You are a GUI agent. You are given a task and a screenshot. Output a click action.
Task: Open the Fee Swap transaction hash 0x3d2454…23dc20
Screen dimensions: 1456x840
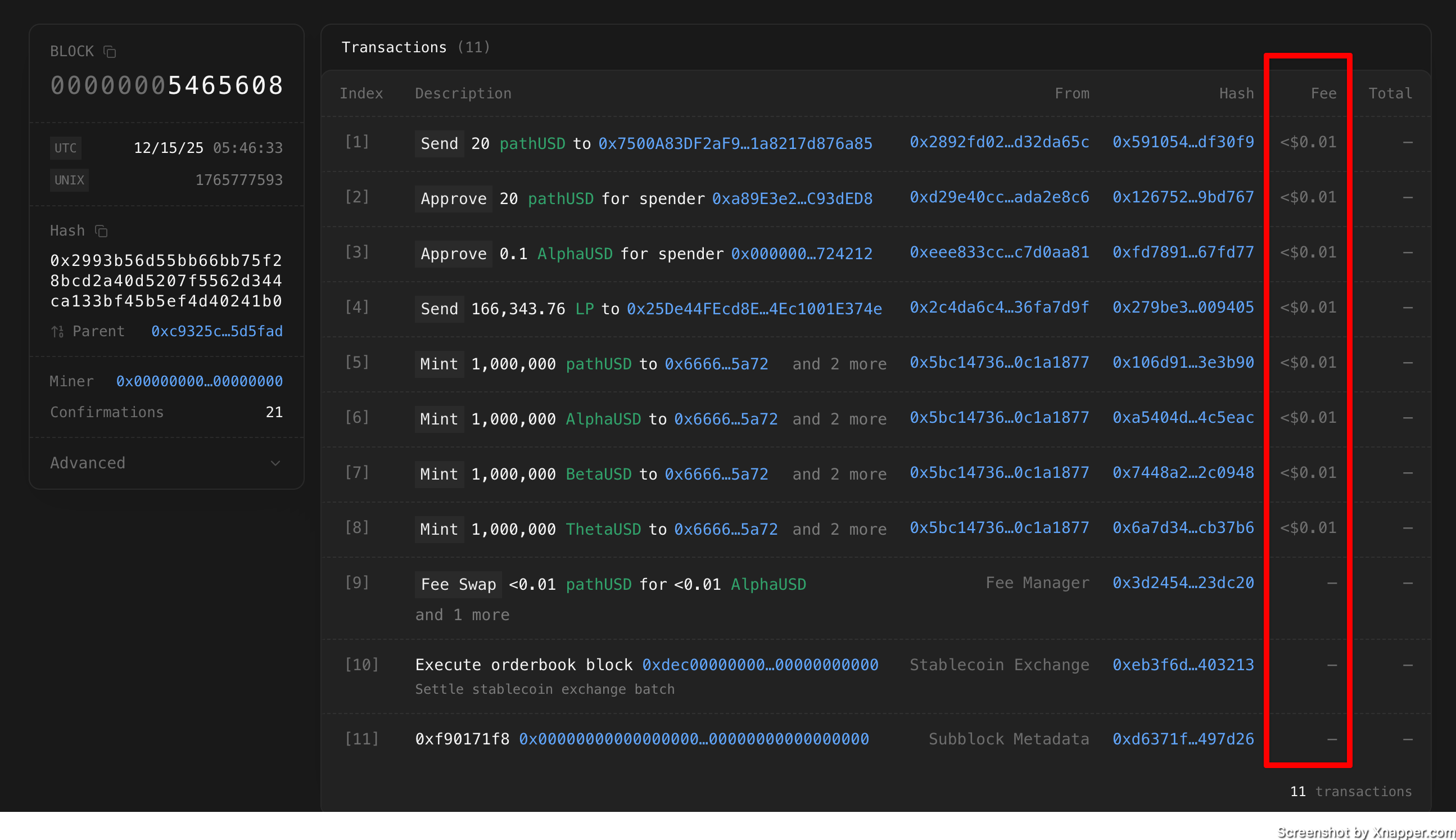pyautogui.click(x=1183, y=582)
